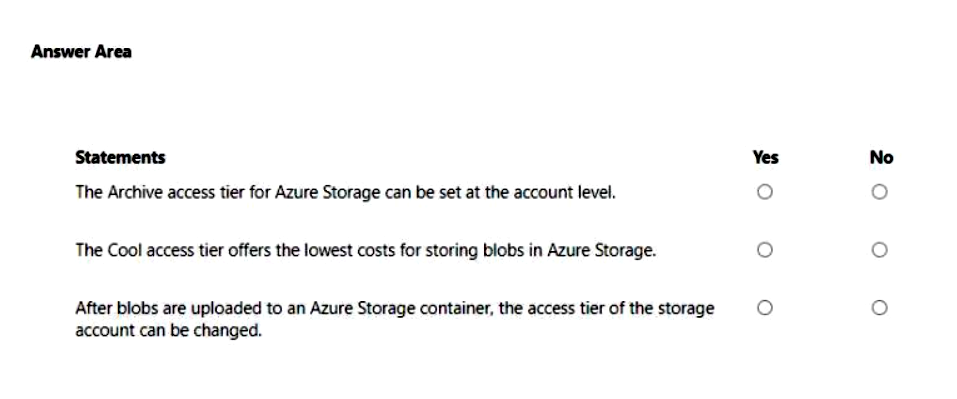Click the Archive access tier statement text
957x399 pixels.
pyautogui.click(x=345, y=192)
